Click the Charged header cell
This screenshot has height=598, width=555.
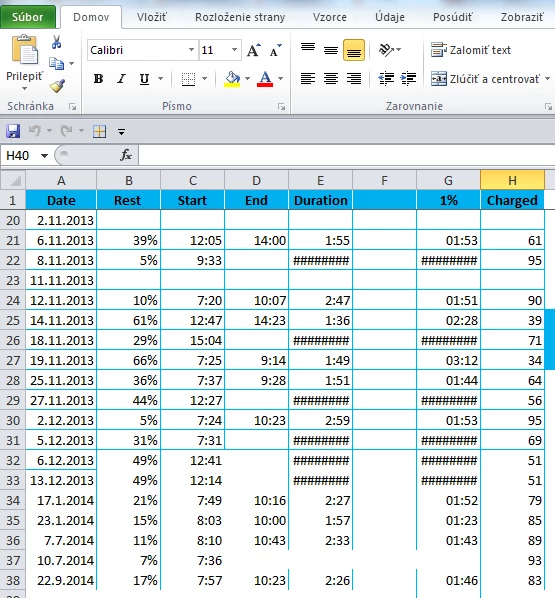pyautogui.click(x=512, y=200)
